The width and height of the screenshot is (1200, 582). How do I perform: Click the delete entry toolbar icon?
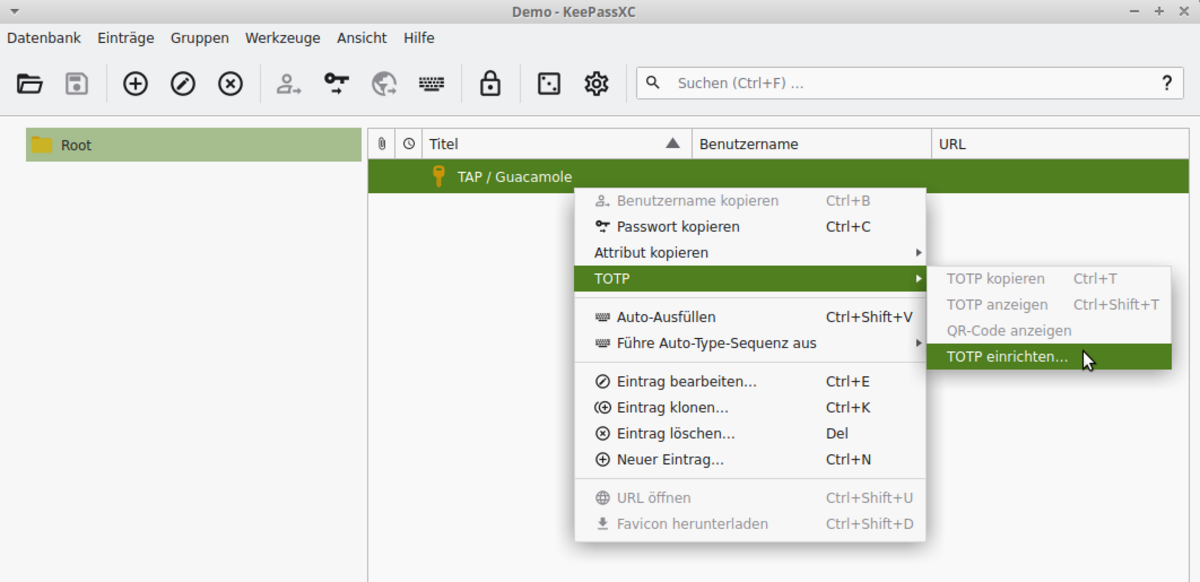click(231, 84)
